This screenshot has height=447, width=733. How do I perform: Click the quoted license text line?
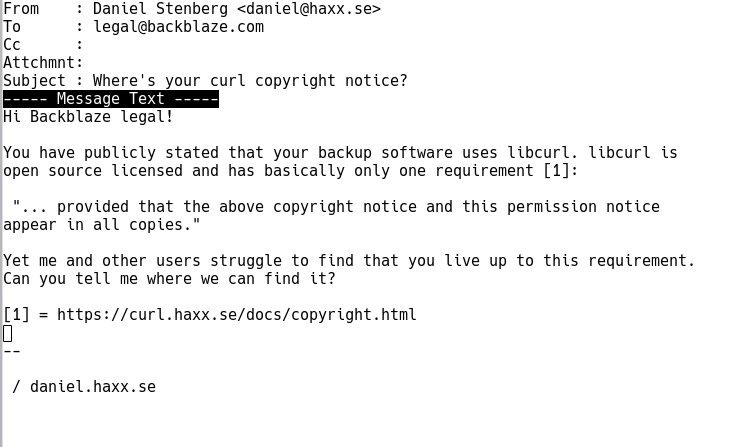[x=336, y=207]
